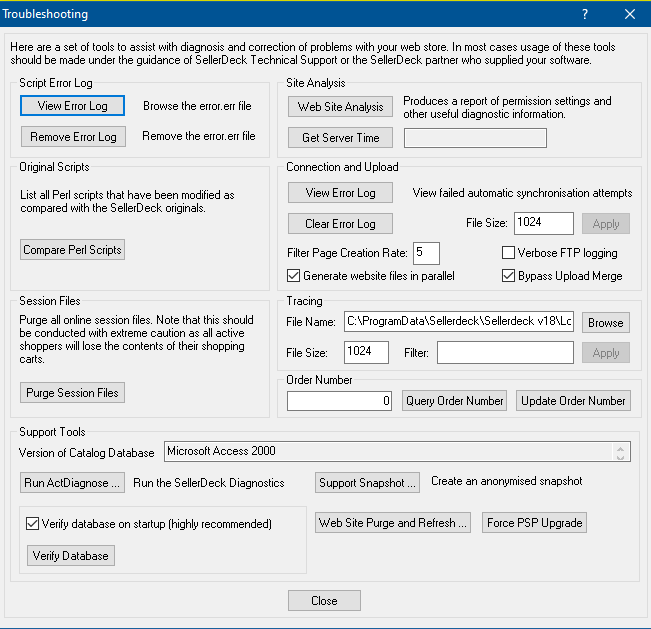651x629 pixels.
Task: Browse for the tracing file name
Action: coord(605,323)
